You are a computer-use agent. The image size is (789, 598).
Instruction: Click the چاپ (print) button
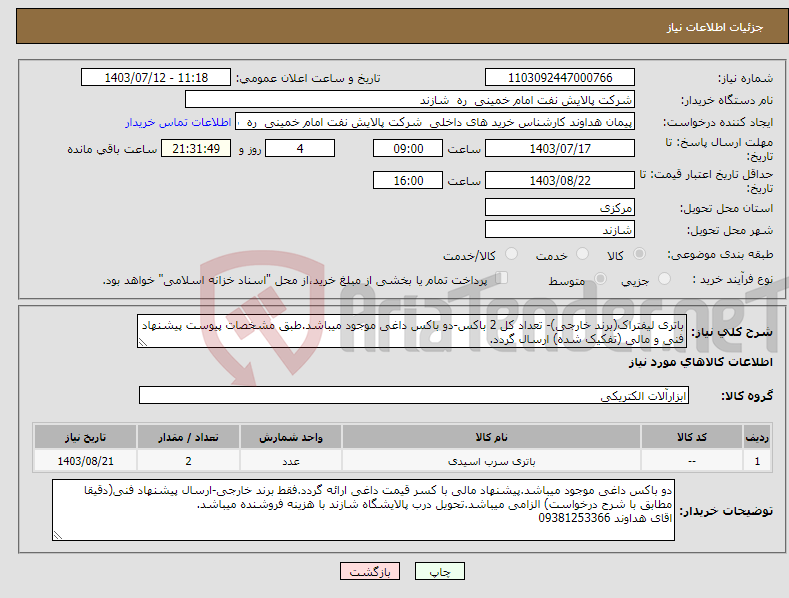coord(439,571)
